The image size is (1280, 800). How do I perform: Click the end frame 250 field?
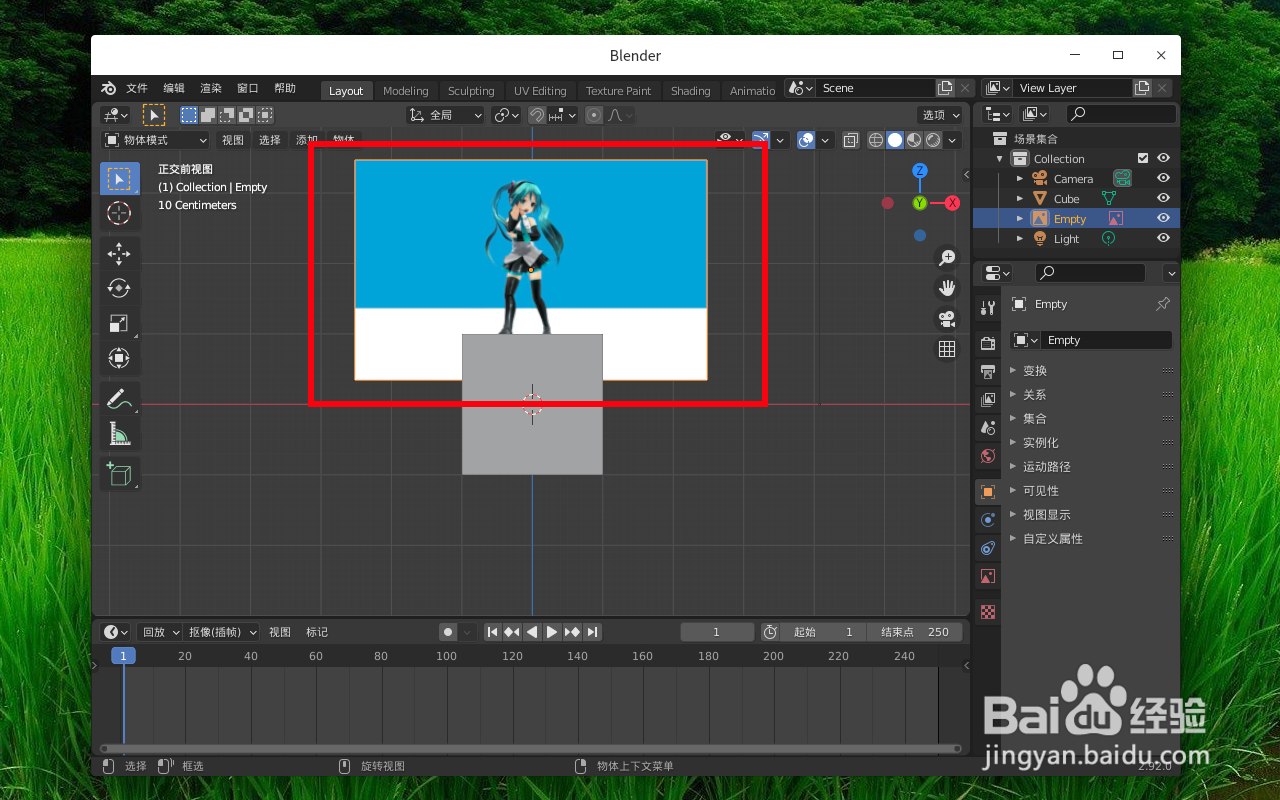pyautogui.click(x=914, y=632)
